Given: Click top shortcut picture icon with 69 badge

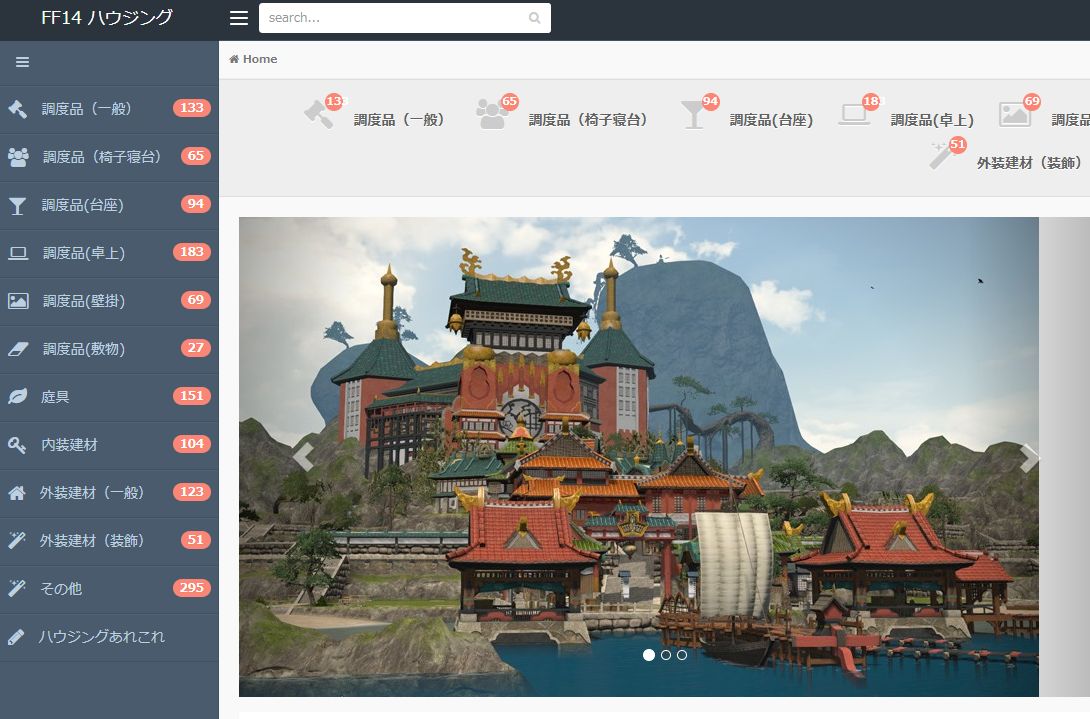Looking at the screenshot, I should (1015, 114).
